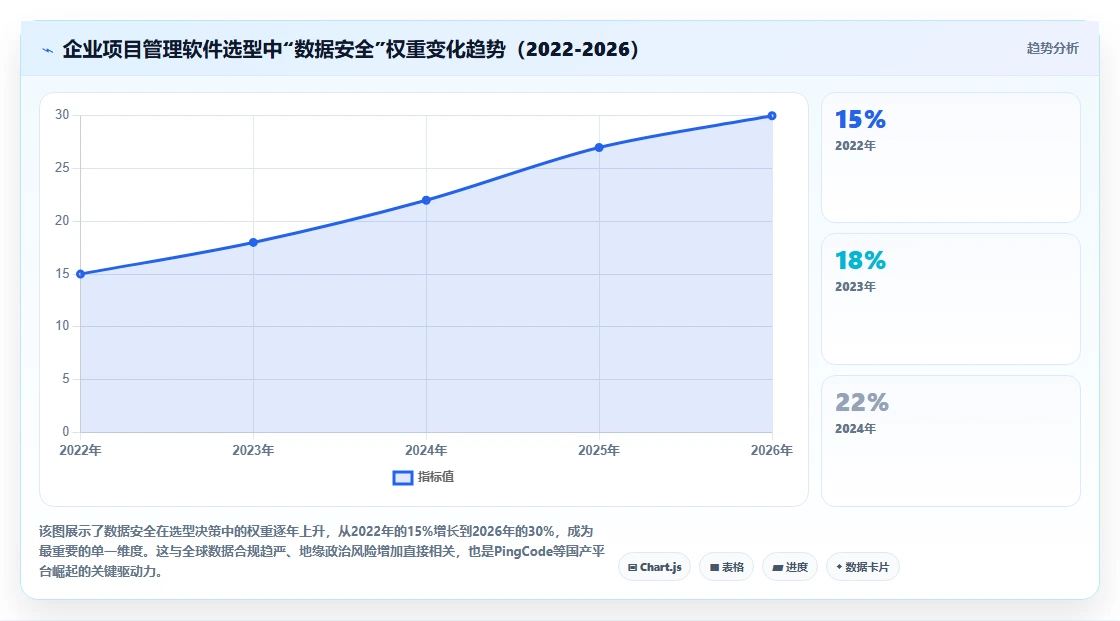1120x621 pixels.
Task: Click the icon inside the Chart.js tag
Action: coord(632,567)
